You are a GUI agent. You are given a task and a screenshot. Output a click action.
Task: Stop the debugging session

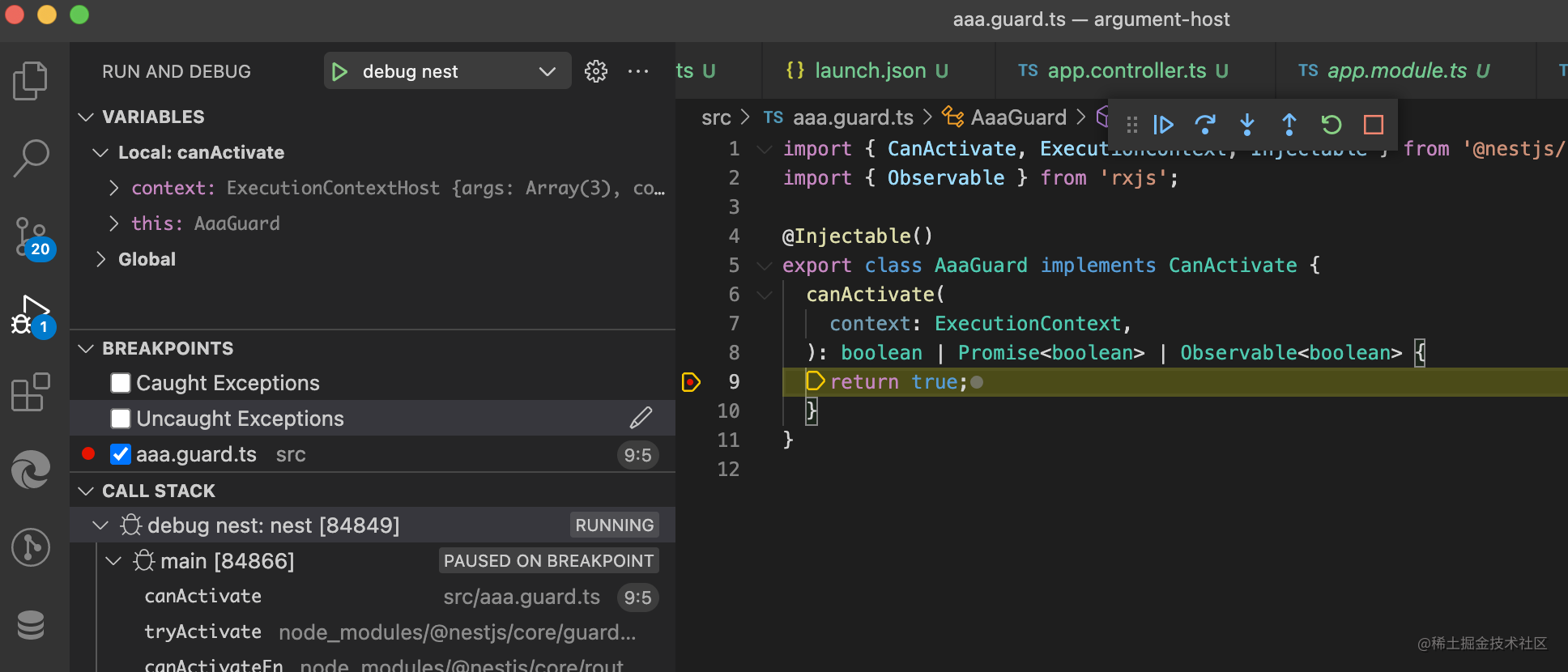click(1374, 125)
